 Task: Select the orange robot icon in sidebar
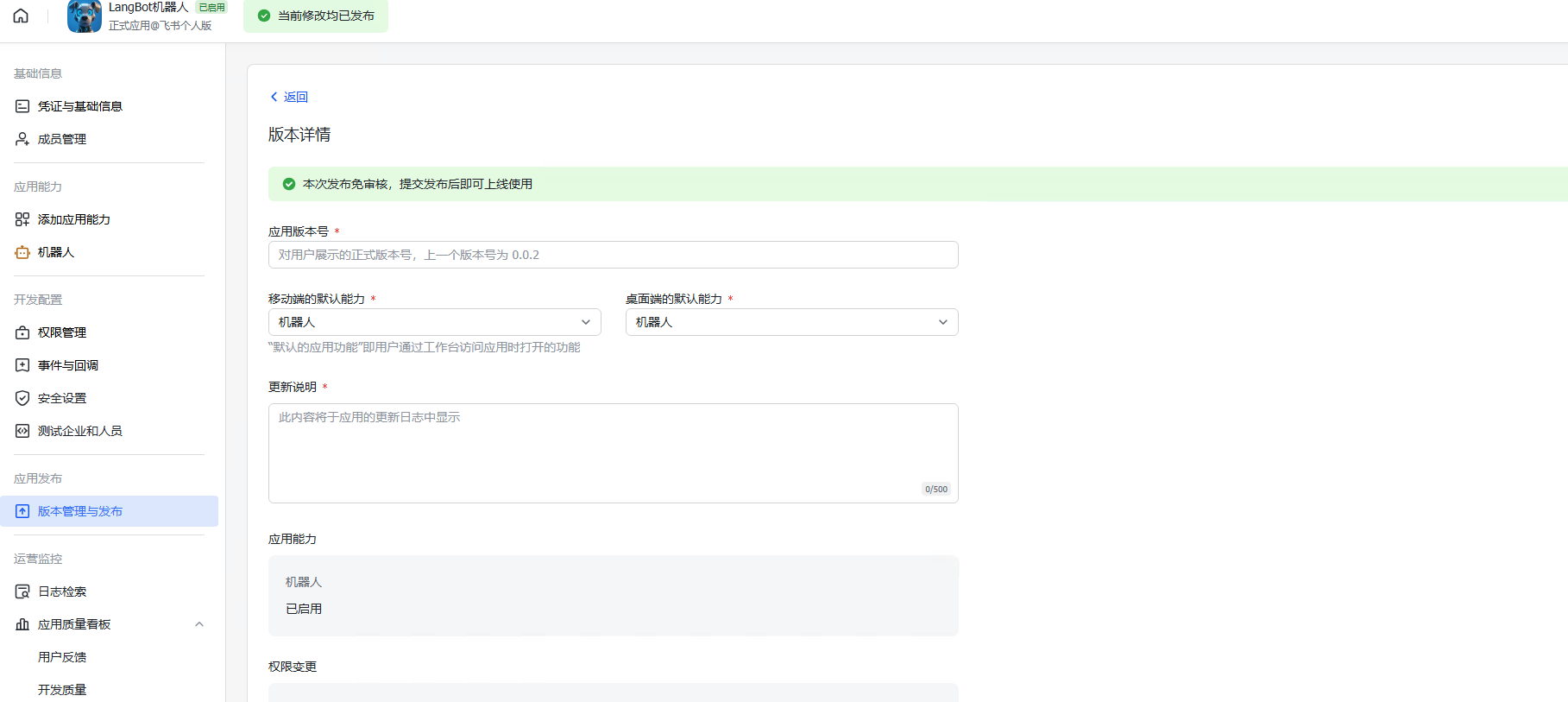pyautogui.click(x=22, y=252)
